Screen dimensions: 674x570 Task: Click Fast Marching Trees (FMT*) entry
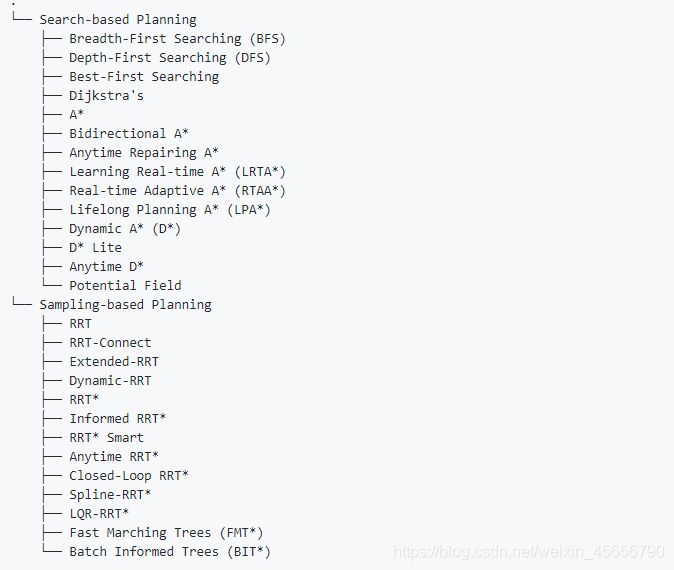166,533
